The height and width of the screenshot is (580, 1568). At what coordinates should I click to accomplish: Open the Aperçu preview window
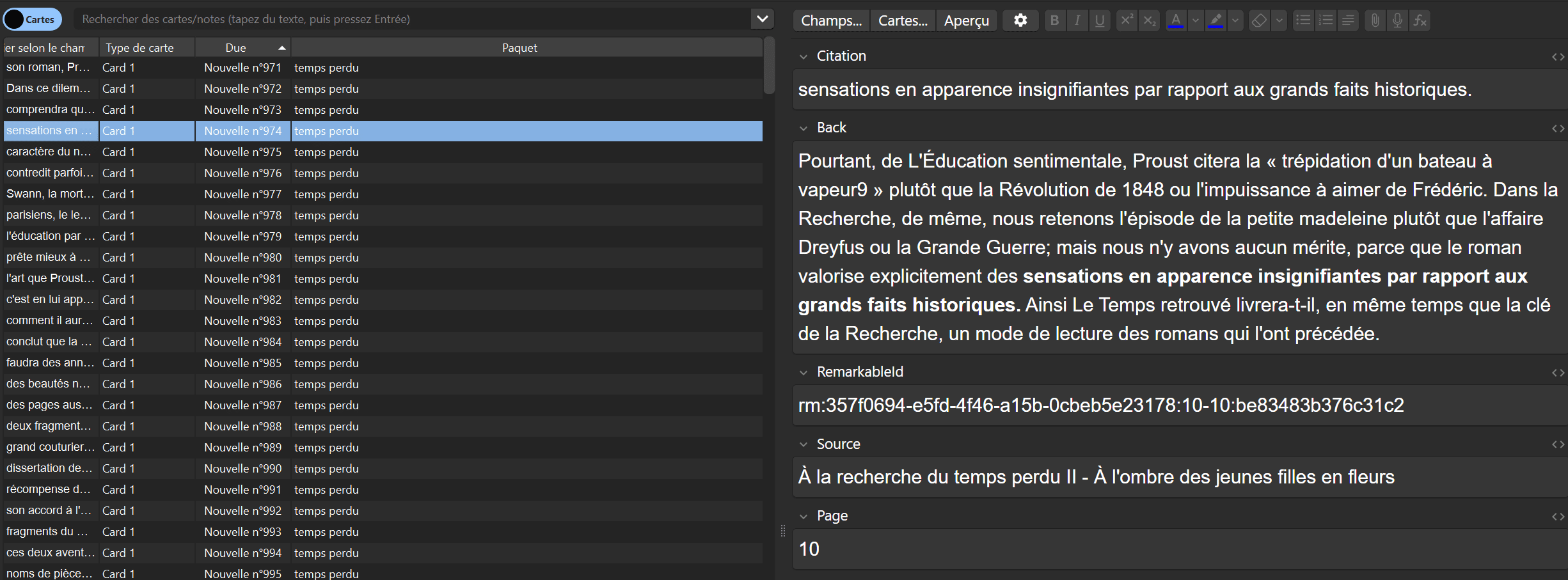click(967, 20)
